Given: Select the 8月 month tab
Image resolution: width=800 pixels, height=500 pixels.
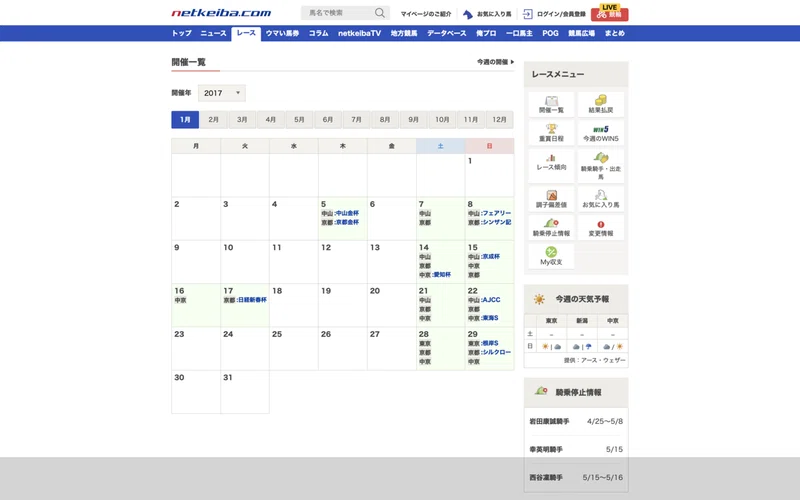Looking at the screenshot, I should (385, 119).
